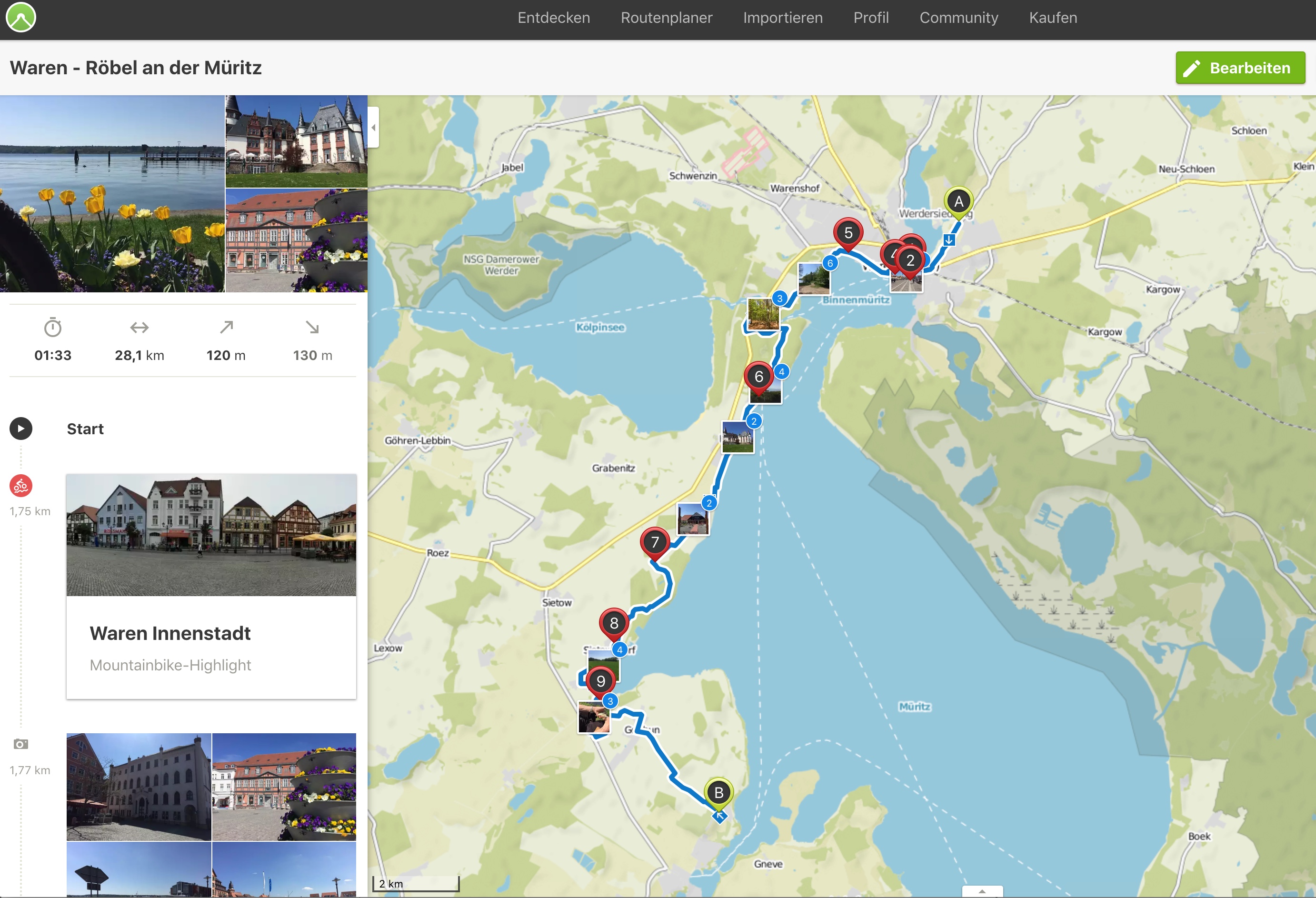Image resolution: width=1316 pixels, height=898 pixels.
Task: Click the destination marker B on map
Action: (x=718, y=793)
